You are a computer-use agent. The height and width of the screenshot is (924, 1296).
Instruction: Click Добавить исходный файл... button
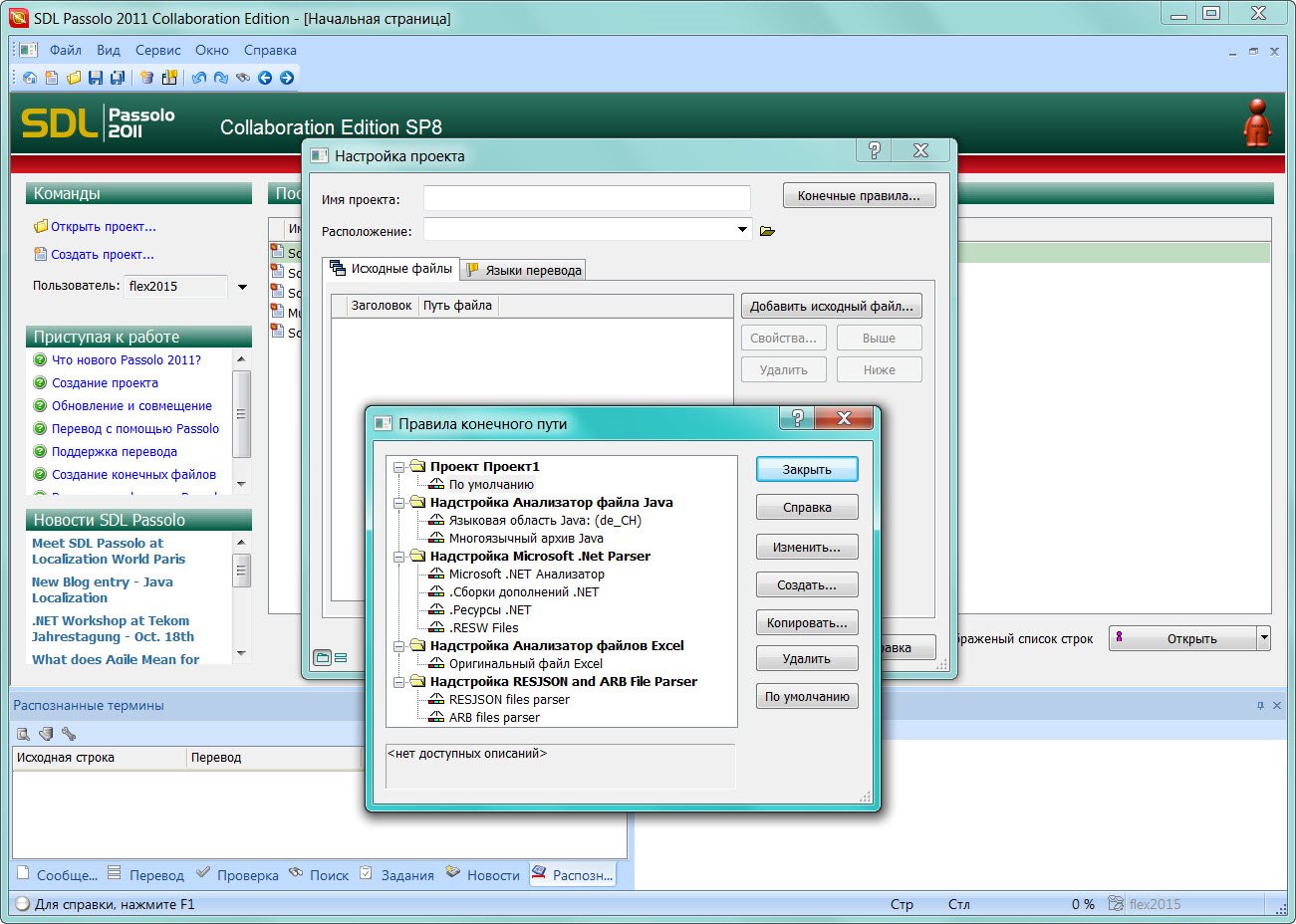click(x=831, y=306)
